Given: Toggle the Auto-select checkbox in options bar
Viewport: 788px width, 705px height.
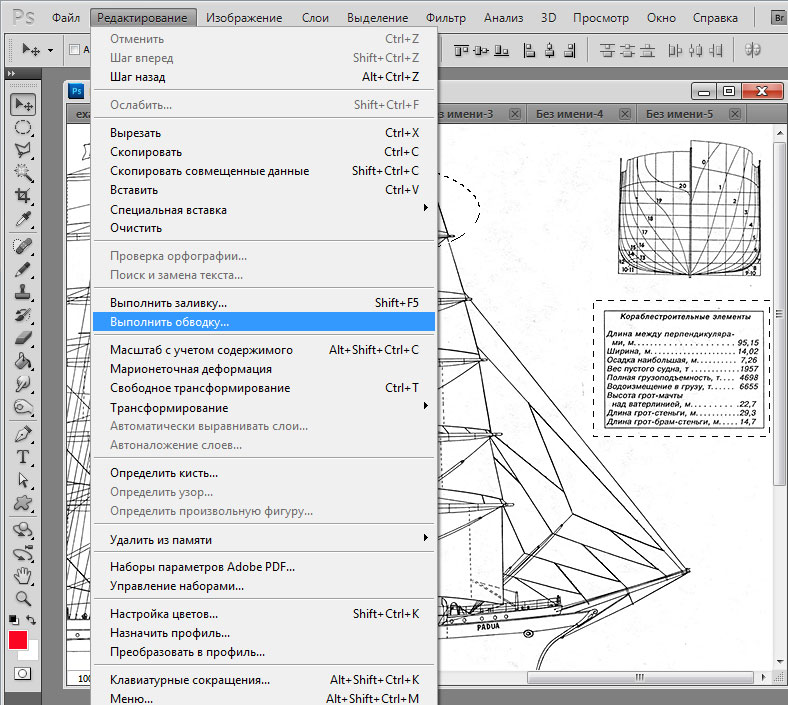Looking at the screenshot, I should (74, 49).
